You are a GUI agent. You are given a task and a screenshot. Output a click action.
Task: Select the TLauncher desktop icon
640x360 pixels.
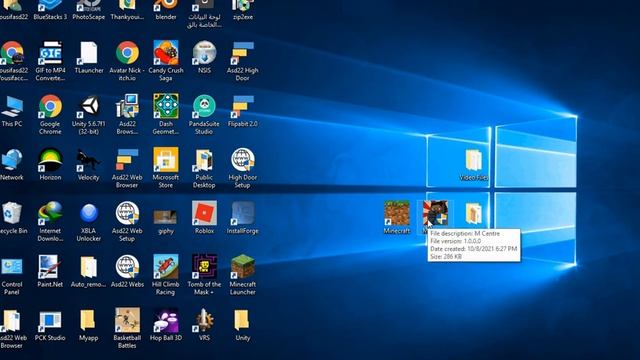(89, 57)
